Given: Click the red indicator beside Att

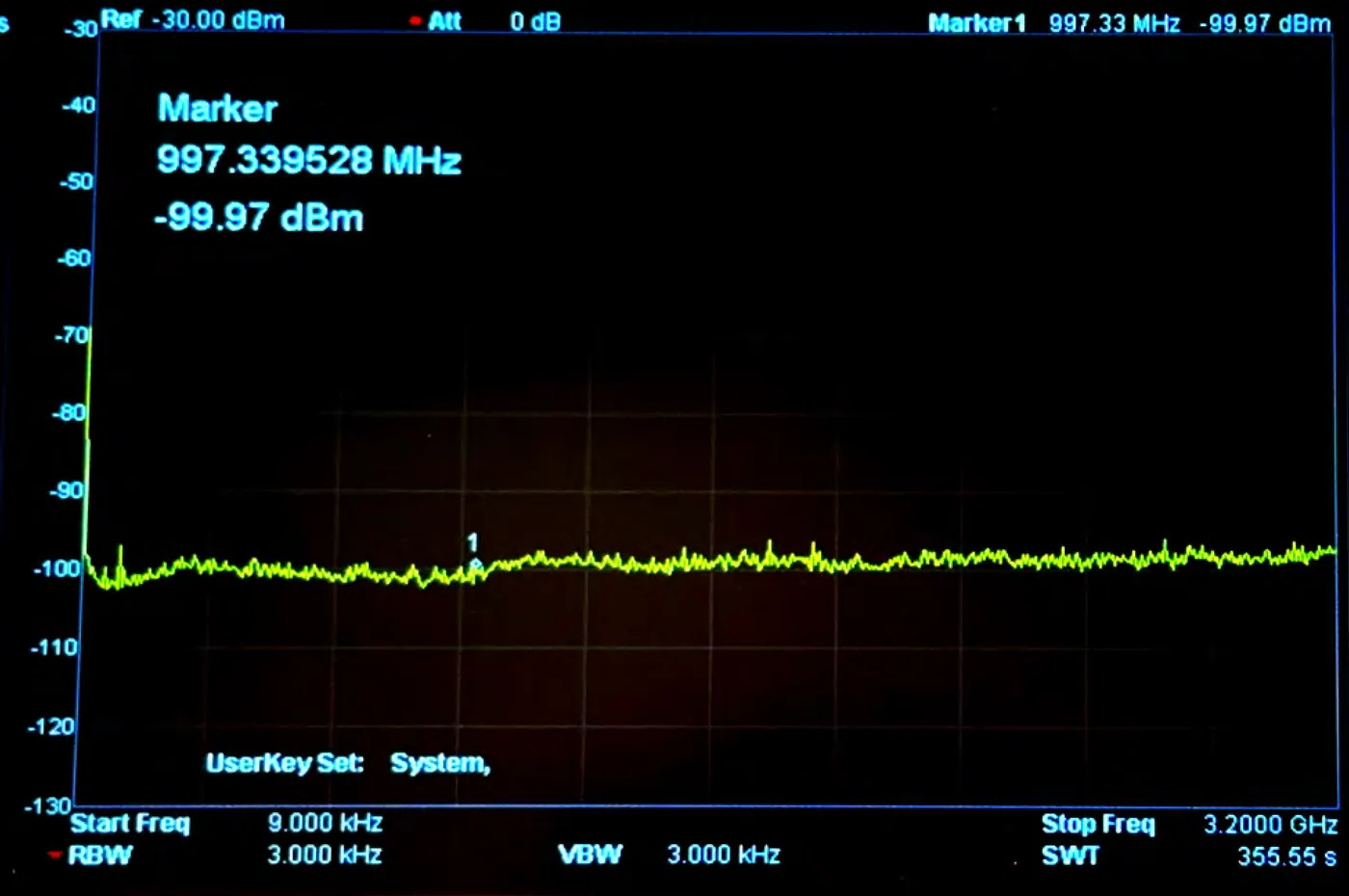Looking at the screenshot, I should coord(415,21).
